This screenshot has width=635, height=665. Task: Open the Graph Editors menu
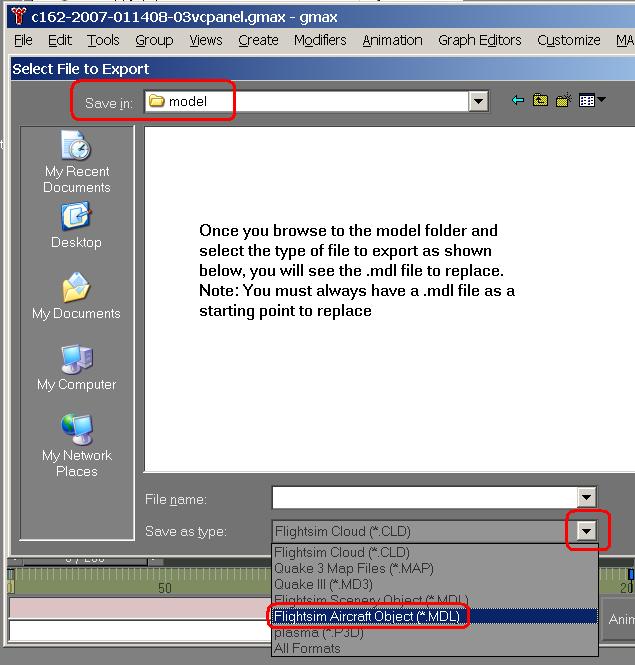[x=479, y=40]
